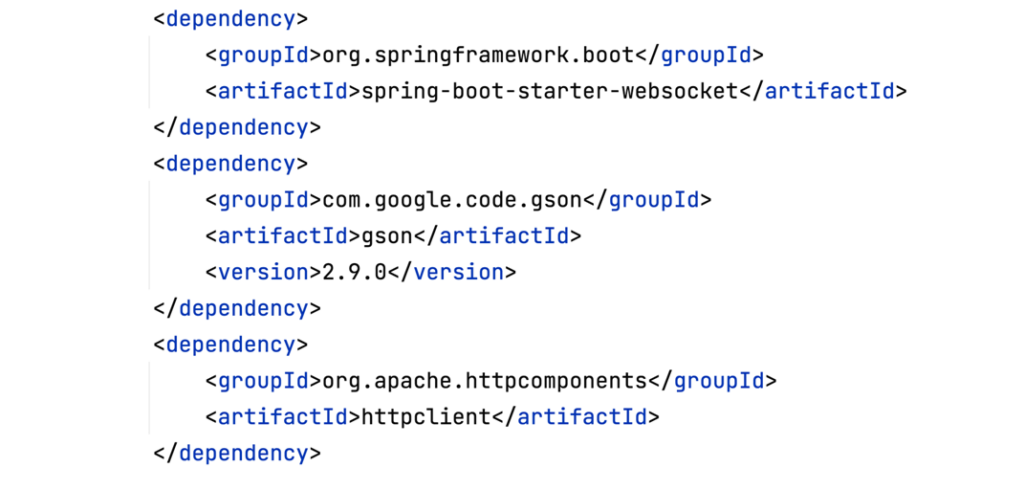Click closing groupId tag after com.google.code.gson

(x=647, y=201)
